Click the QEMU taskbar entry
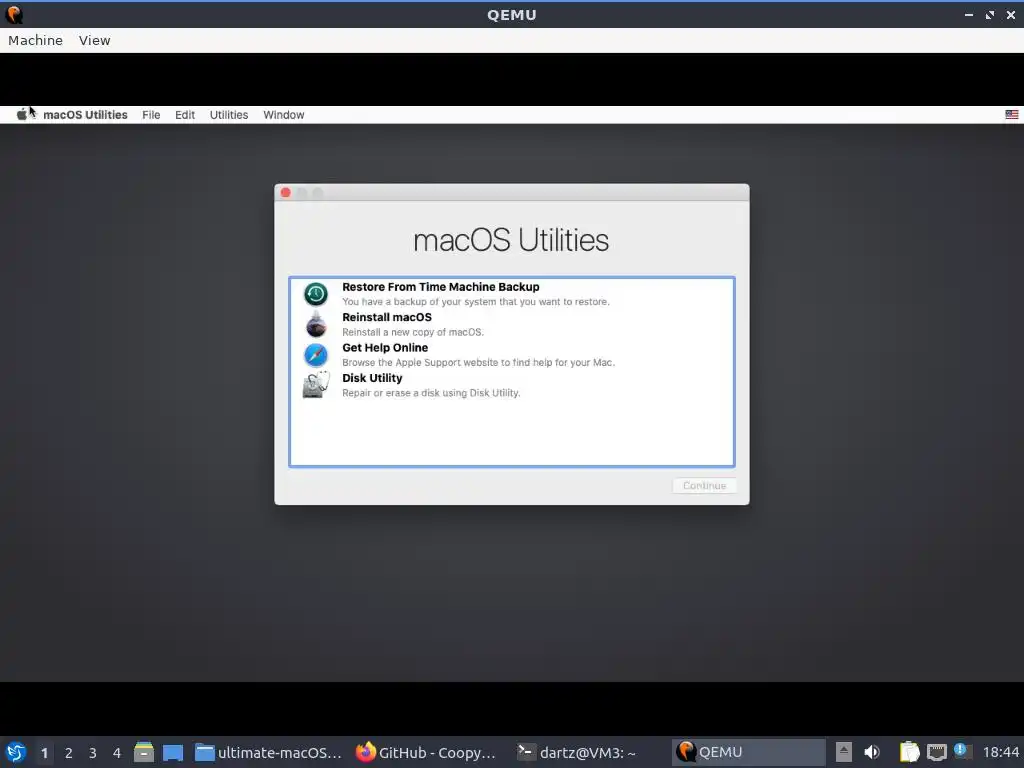Image resolution: width=1024 pixels, height=768 pixels. (x=748, y=752)
